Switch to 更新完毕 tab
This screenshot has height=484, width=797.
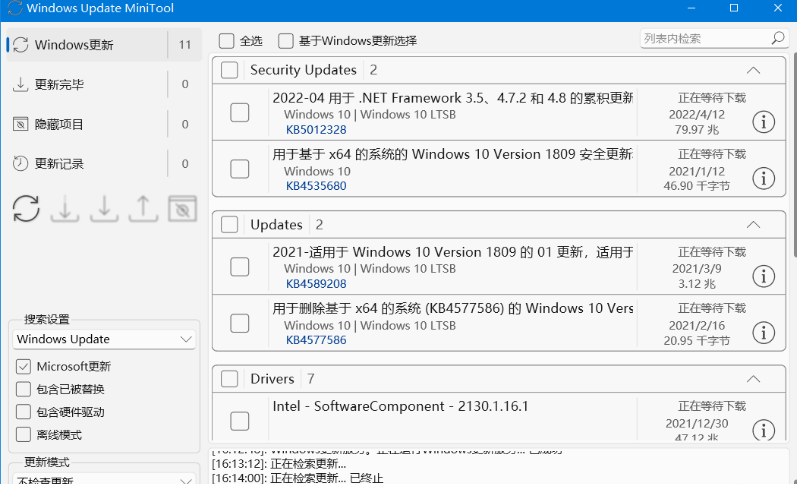coord(104,84)
